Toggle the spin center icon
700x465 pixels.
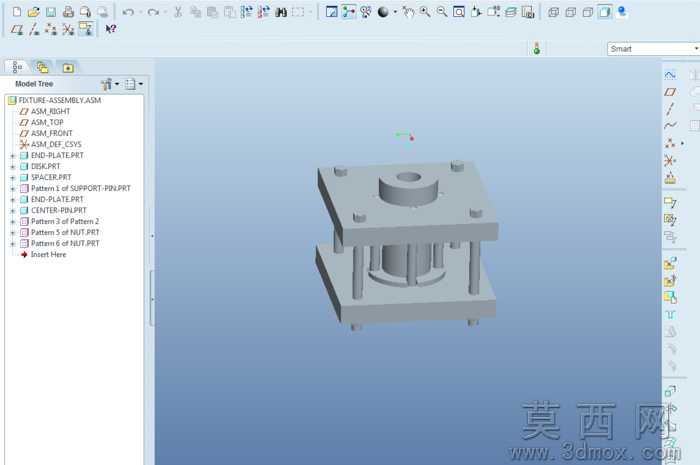pos(349,12)
